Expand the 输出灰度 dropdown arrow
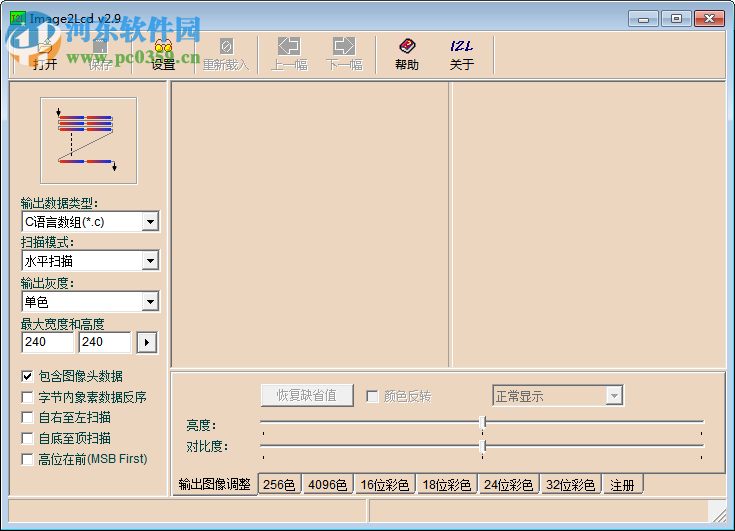 coord(150,302)
